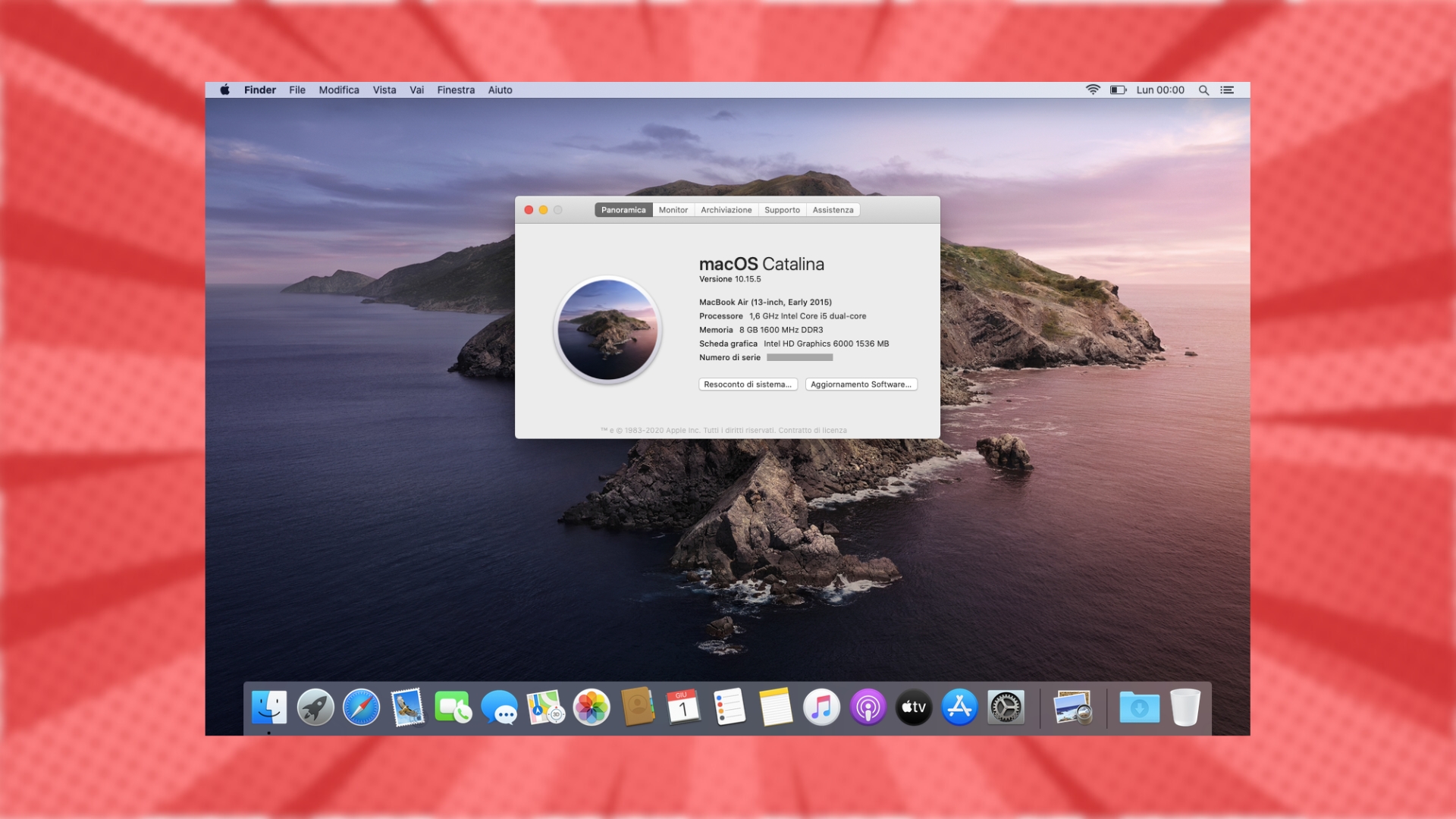
Task: Click the Catalina island round image
Action: pos(608,329)
